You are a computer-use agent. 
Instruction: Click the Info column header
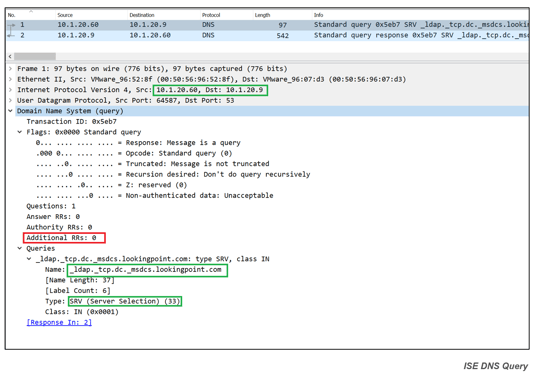[318, 15]
